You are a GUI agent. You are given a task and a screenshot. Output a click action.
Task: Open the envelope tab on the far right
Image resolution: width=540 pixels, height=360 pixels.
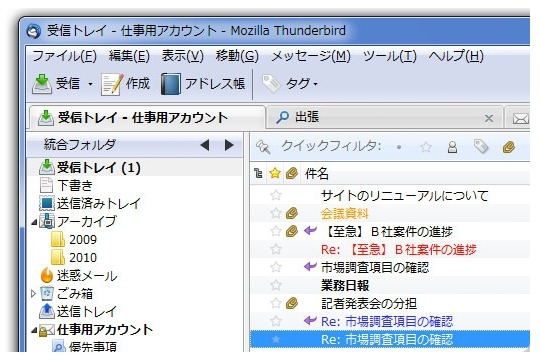[520, 119]
